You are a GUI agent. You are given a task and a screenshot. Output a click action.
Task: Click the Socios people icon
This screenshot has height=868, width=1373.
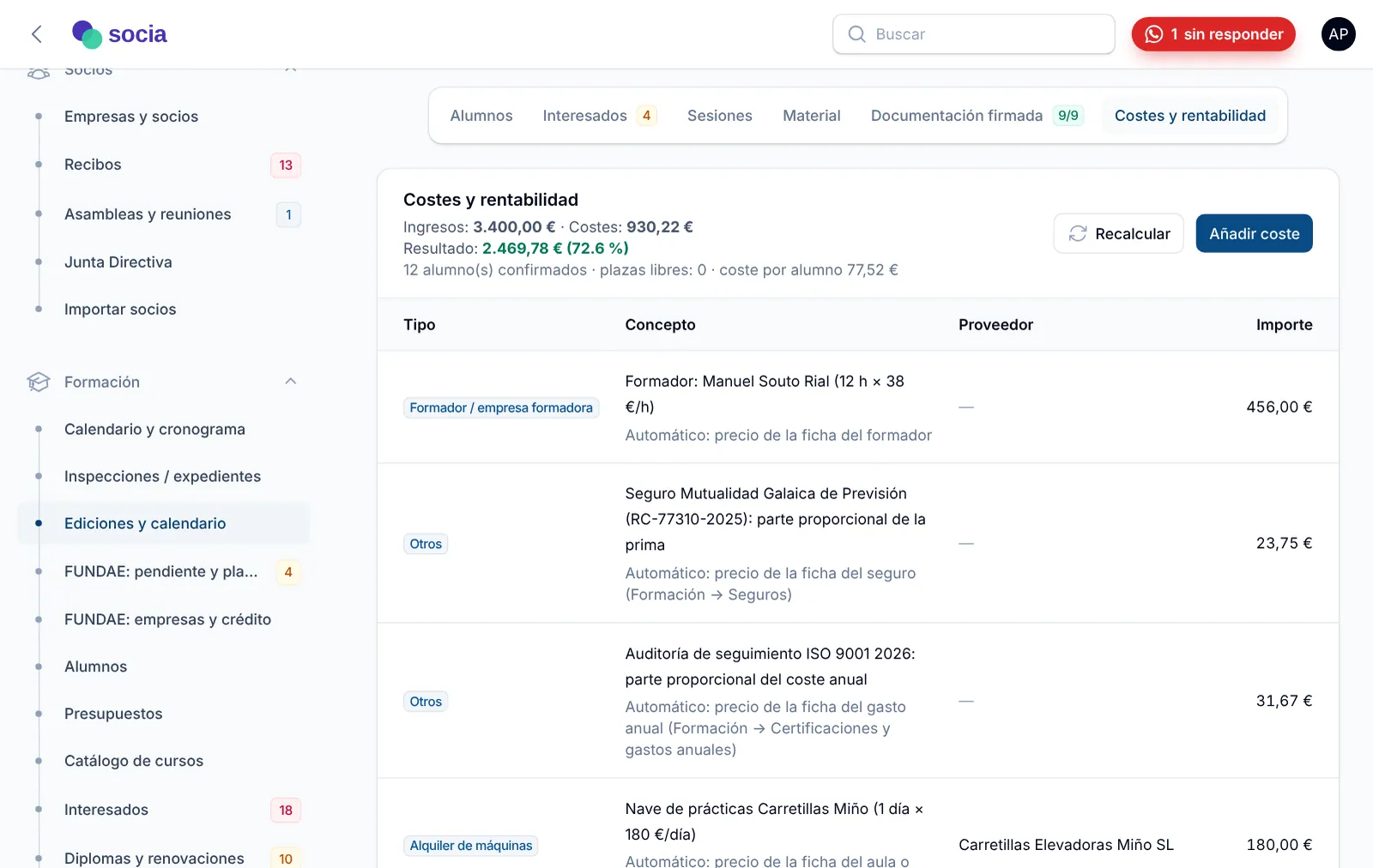39,73
